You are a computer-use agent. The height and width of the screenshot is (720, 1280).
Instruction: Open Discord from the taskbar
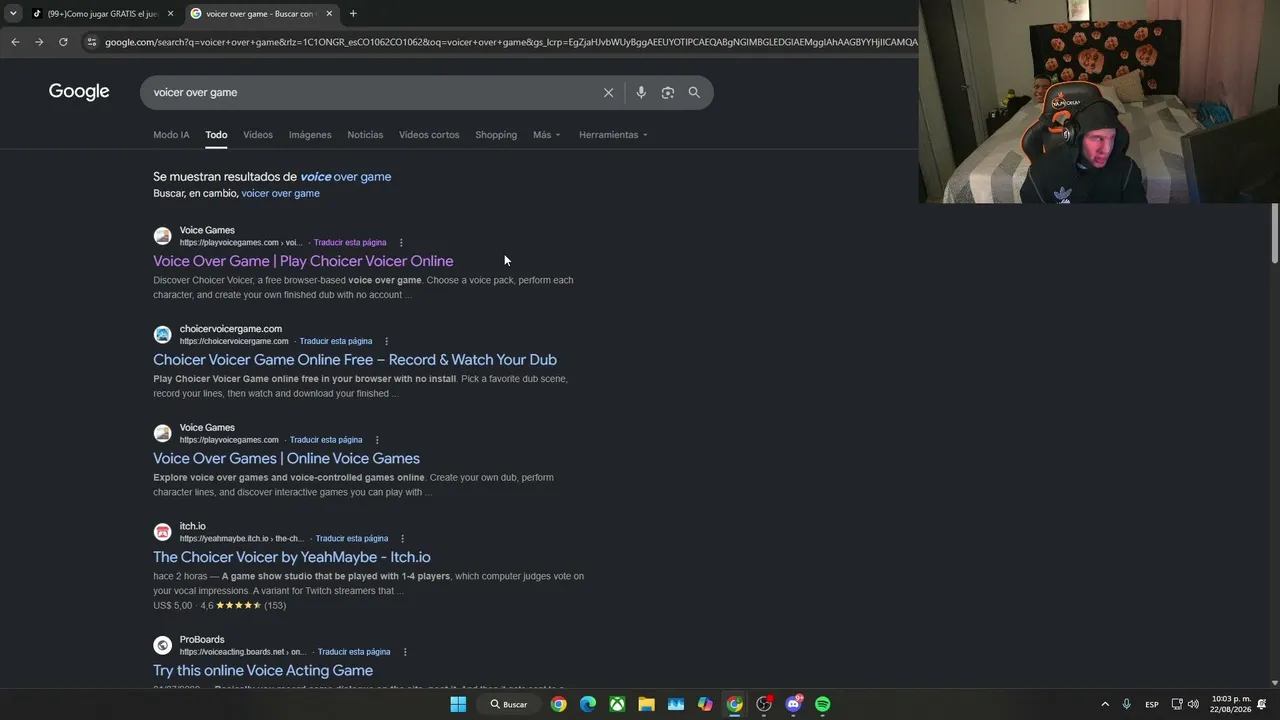pyautogui.click(x=794, y=704)
